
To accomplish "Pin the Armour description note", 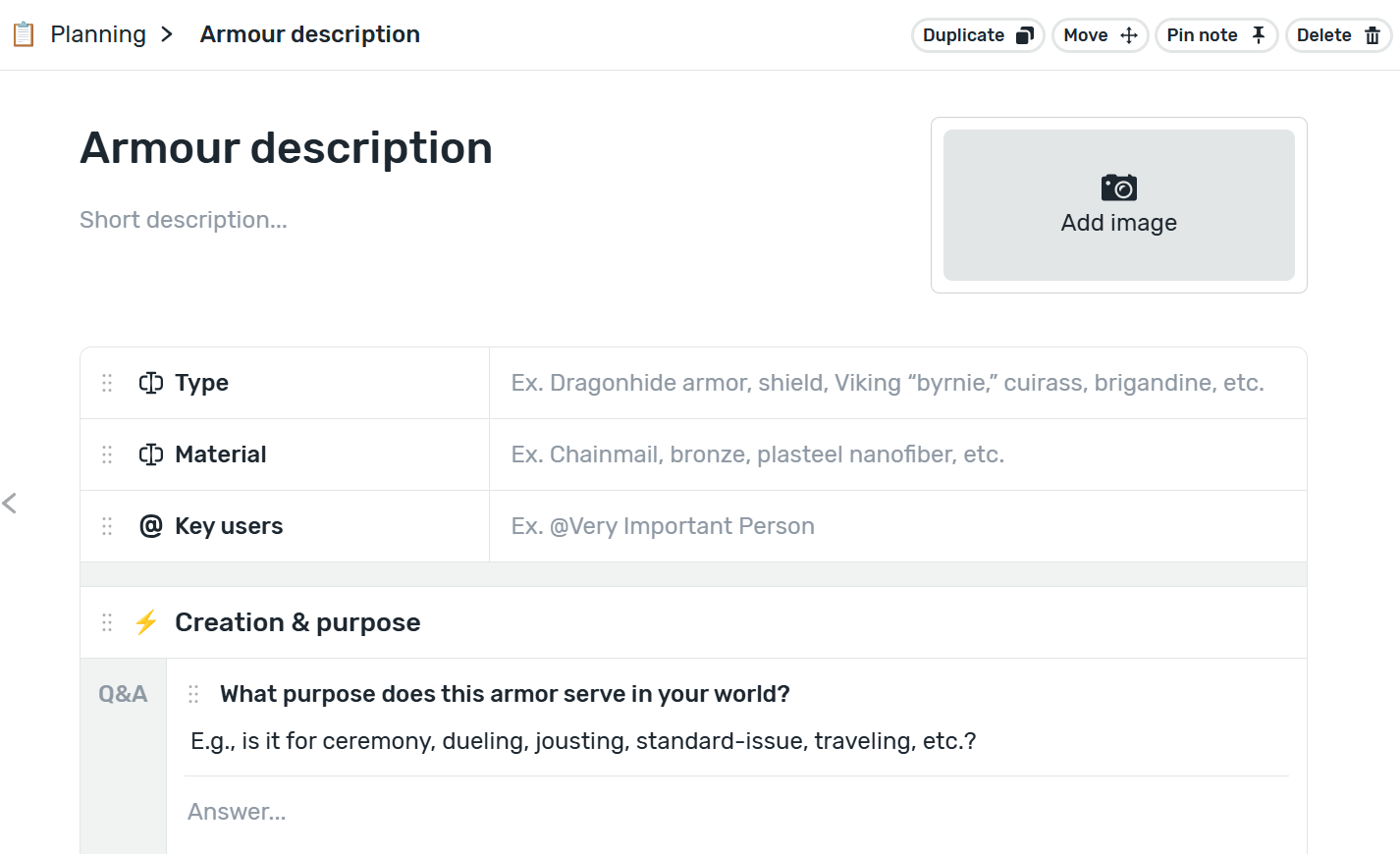I will [1216, 35].
